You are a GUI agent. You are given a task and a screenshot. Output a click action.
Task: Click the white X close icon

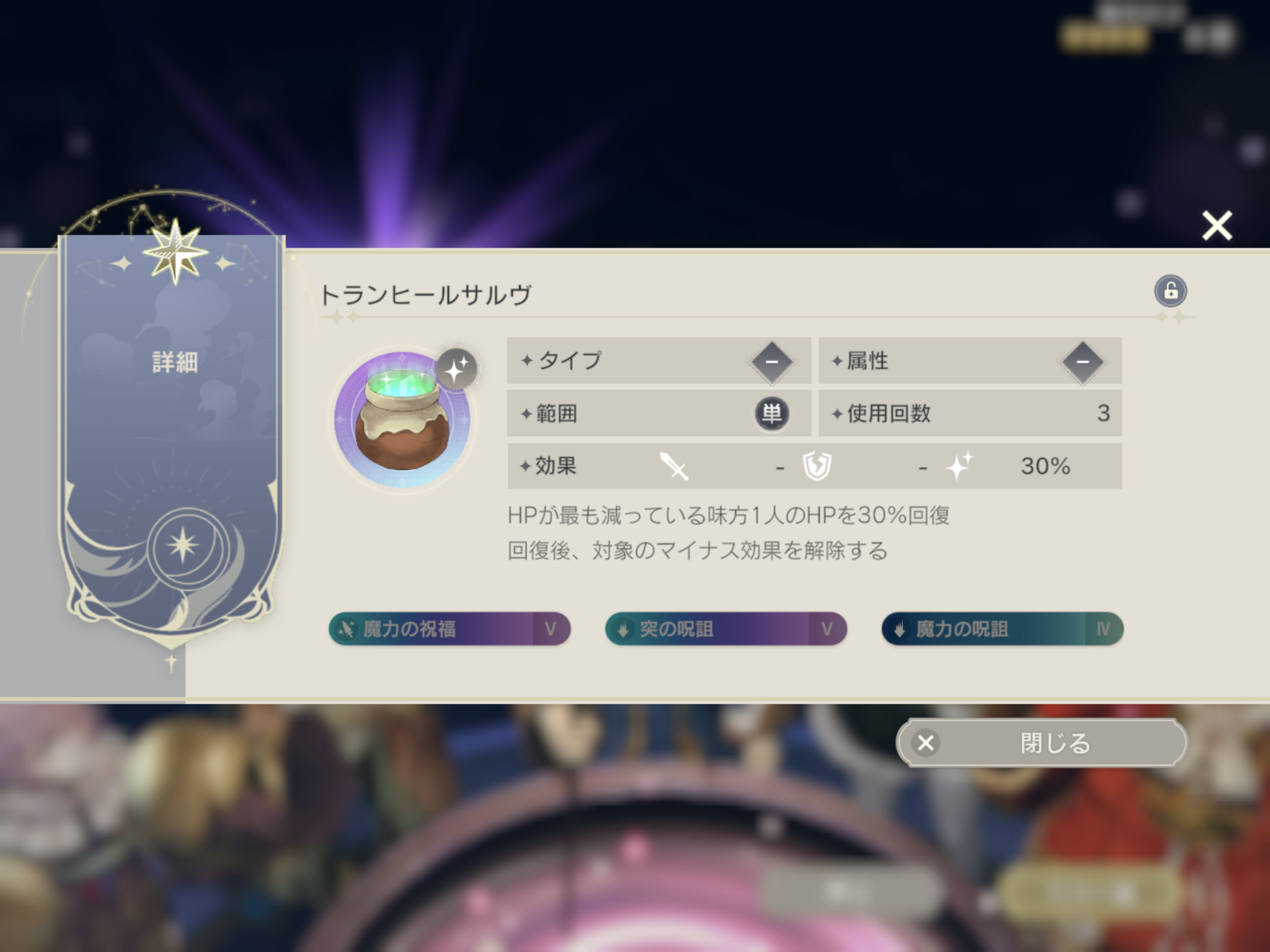point(1217,225)
